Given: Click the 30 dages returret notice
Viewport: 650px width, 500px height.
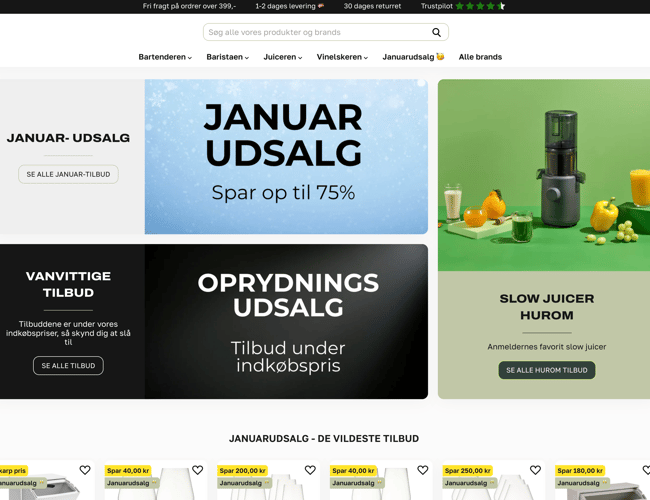Looking at the screenshot, I should tap(372, 6).
